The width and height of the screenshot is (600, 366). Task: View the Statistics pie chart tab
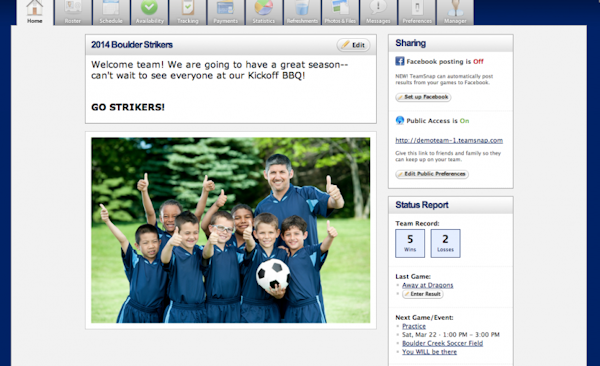(264, 12)
